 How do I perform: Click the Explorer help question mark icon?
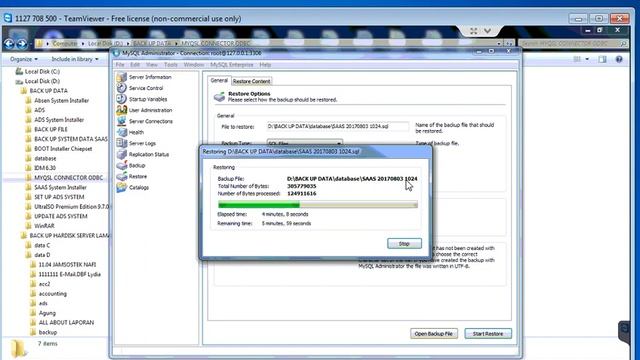(x=619, y=59)
